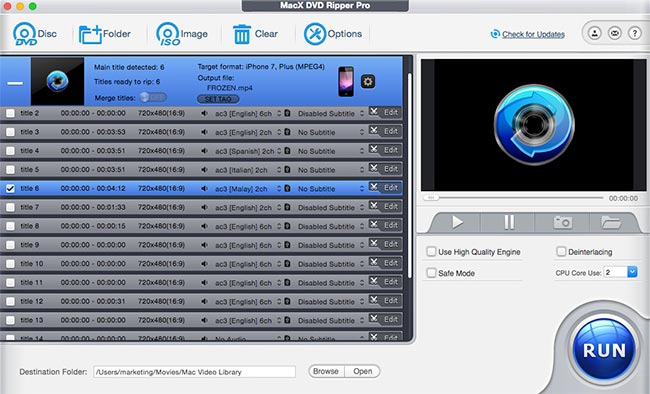Enable Safe Mode checkbox
The width and height of the screenshot is (650, 394).
click(432, 272)
